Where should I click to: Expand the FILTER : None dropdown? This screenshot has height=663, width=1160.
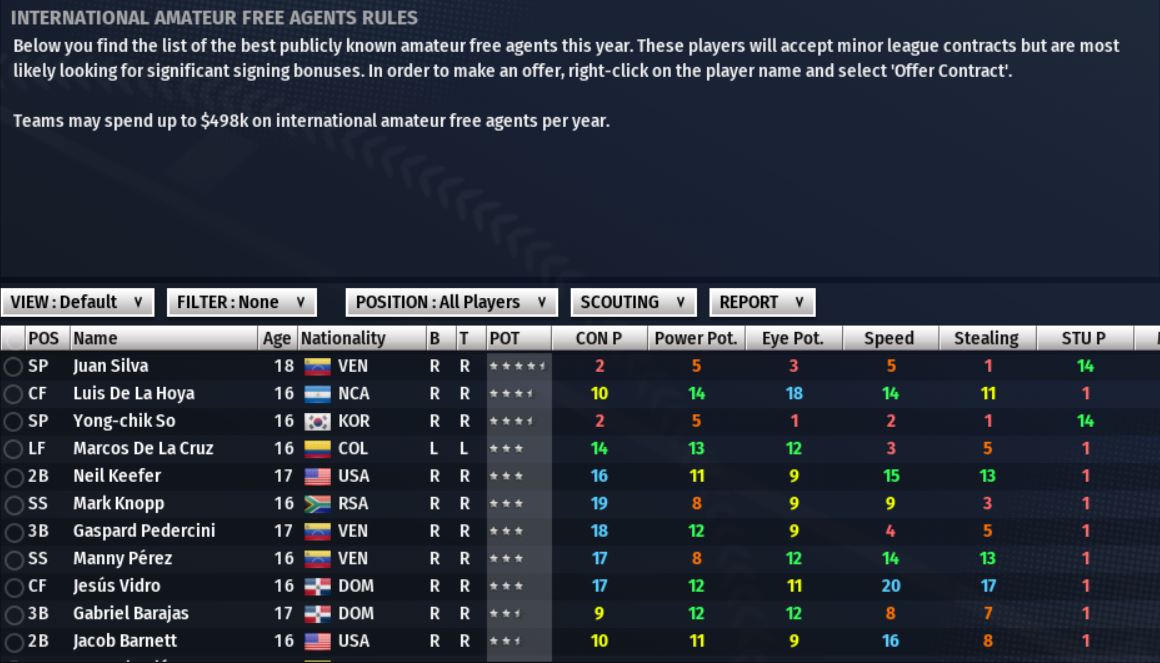coord(242,302)
